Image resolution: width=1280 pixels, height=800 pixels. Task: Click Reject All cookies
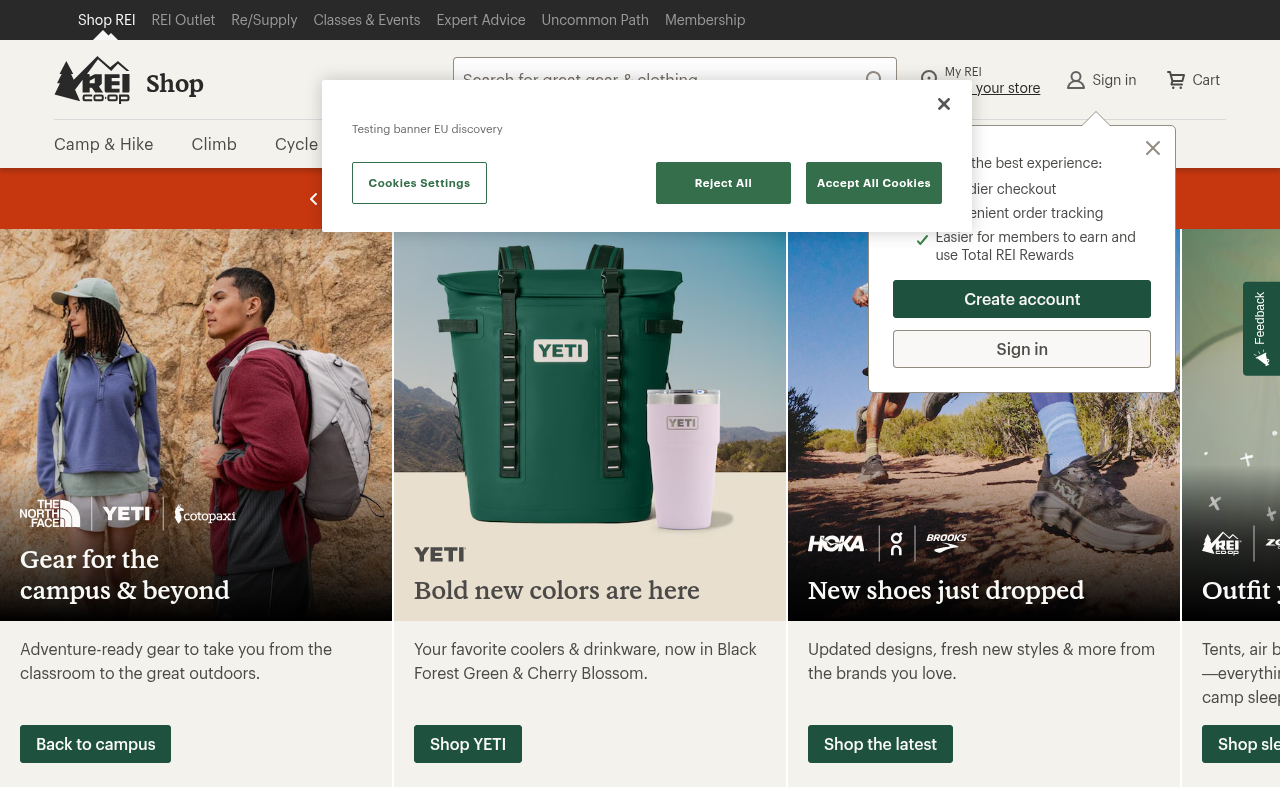click(x=723, y=183)
